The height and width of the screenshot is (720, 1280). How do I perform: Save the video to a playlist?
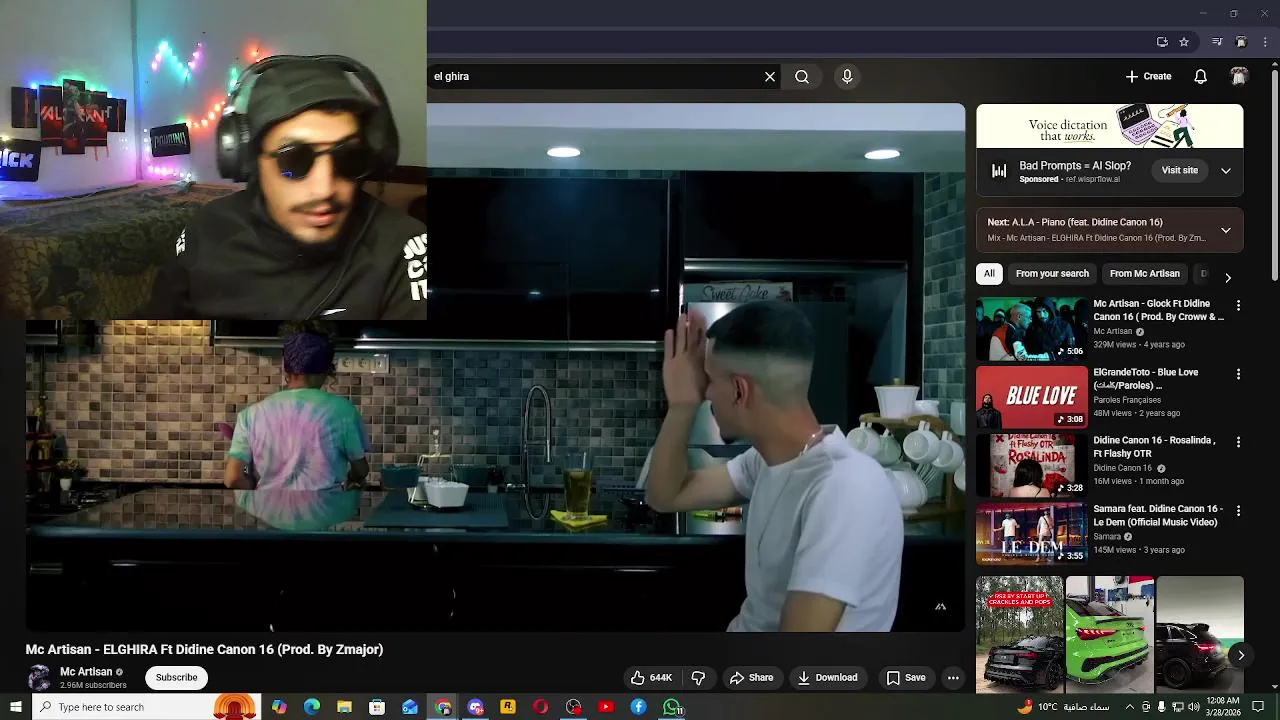[906, 677]
